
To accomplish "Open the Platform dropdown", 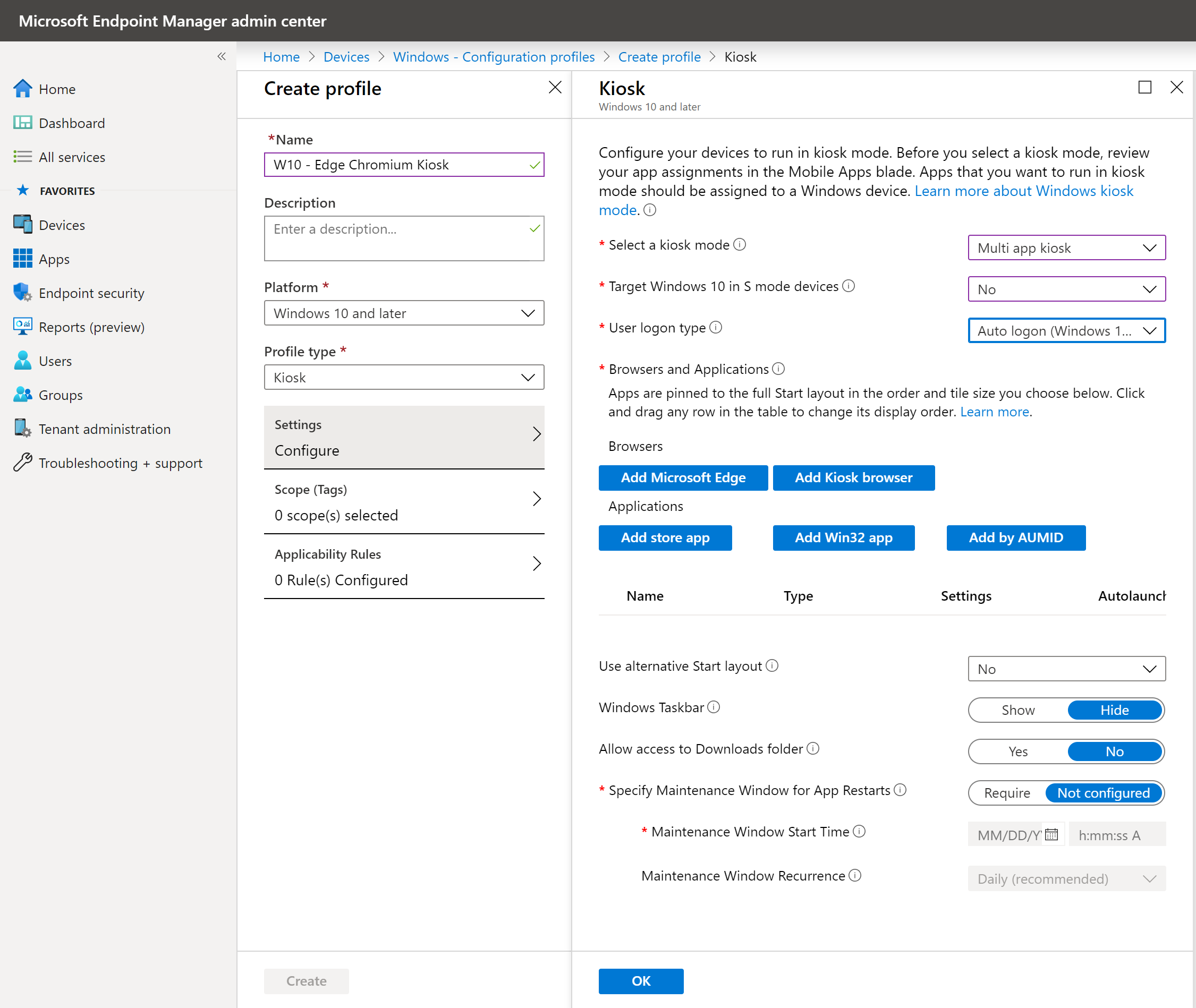I will (x=404, y=313).
